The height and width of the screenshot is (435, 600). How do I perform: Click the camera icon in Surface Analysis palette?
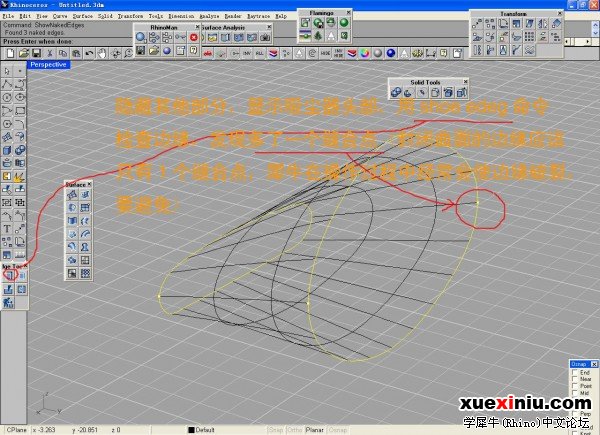point(265,37)
